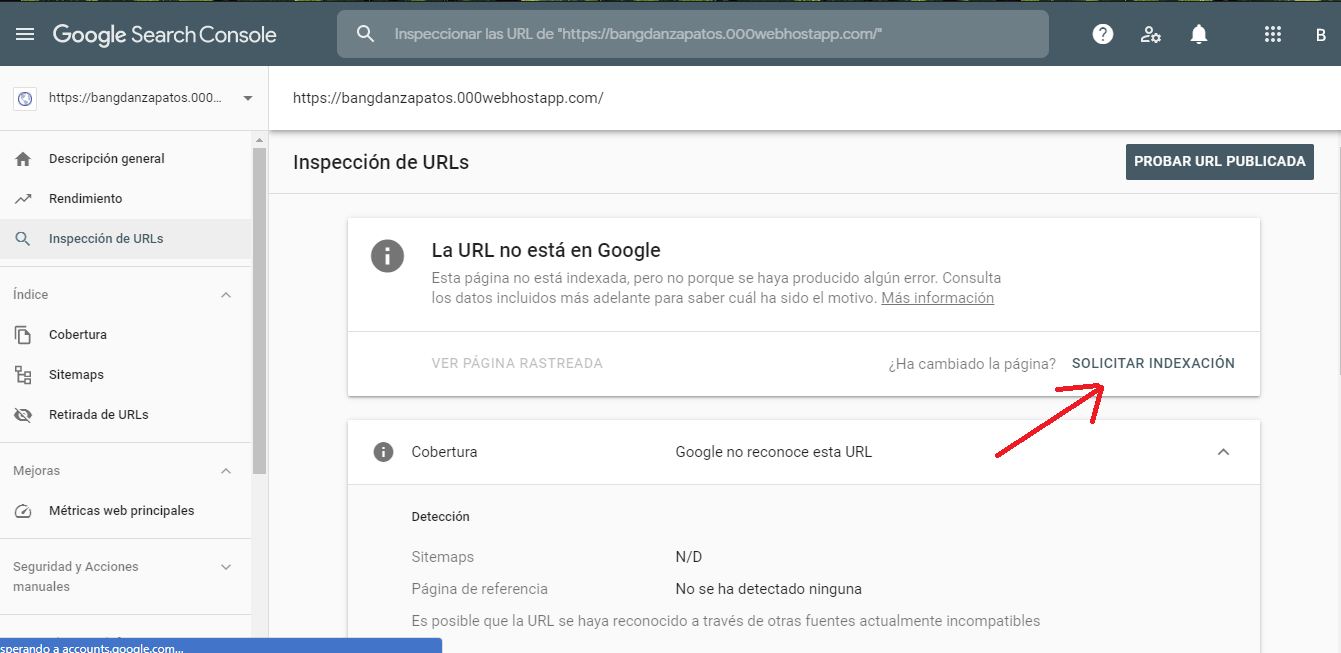Image resolution: width=1341 pixels, height=653 pixels.
Task: Focus the URL inspection search field
Action: tap(700, 34)
